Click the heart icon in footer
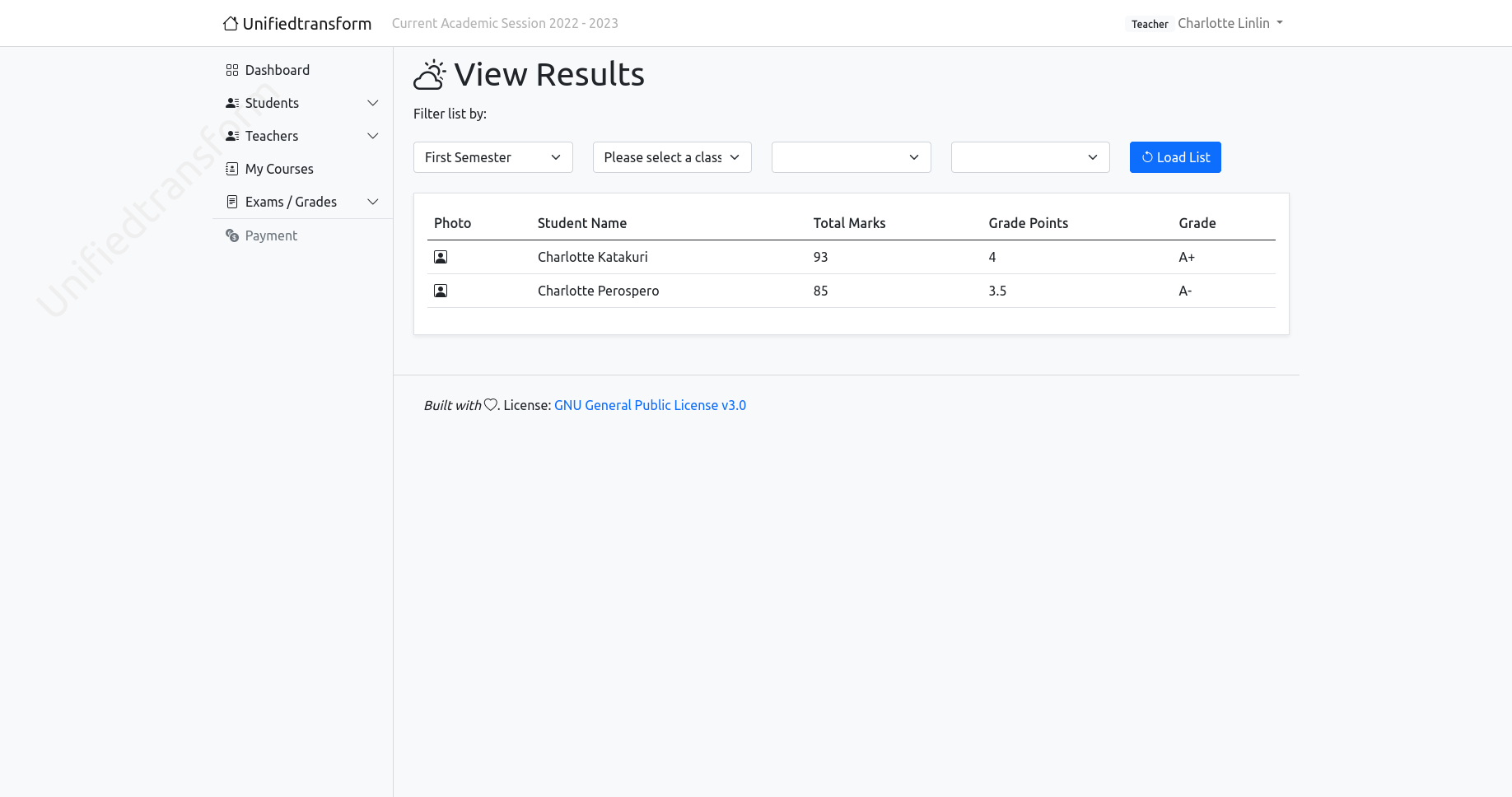1512x797 pixels. (491, 404)
